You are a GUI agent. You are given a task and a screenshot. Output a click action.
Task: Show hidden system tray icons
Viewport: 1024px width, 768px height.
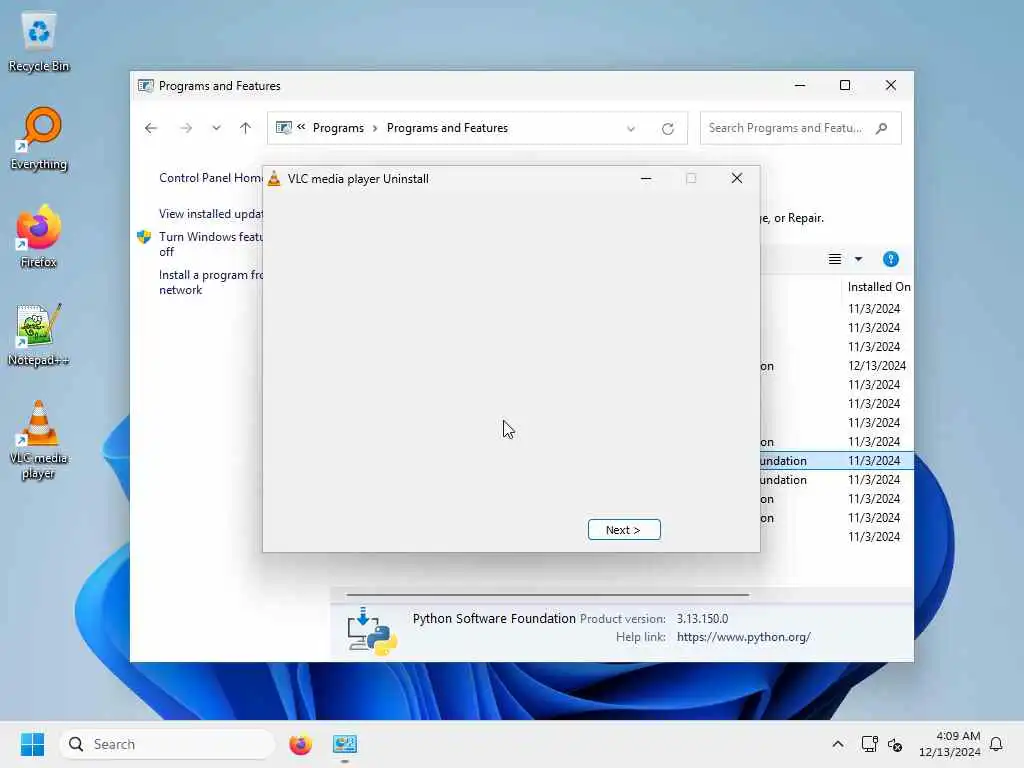coord(838,744)
